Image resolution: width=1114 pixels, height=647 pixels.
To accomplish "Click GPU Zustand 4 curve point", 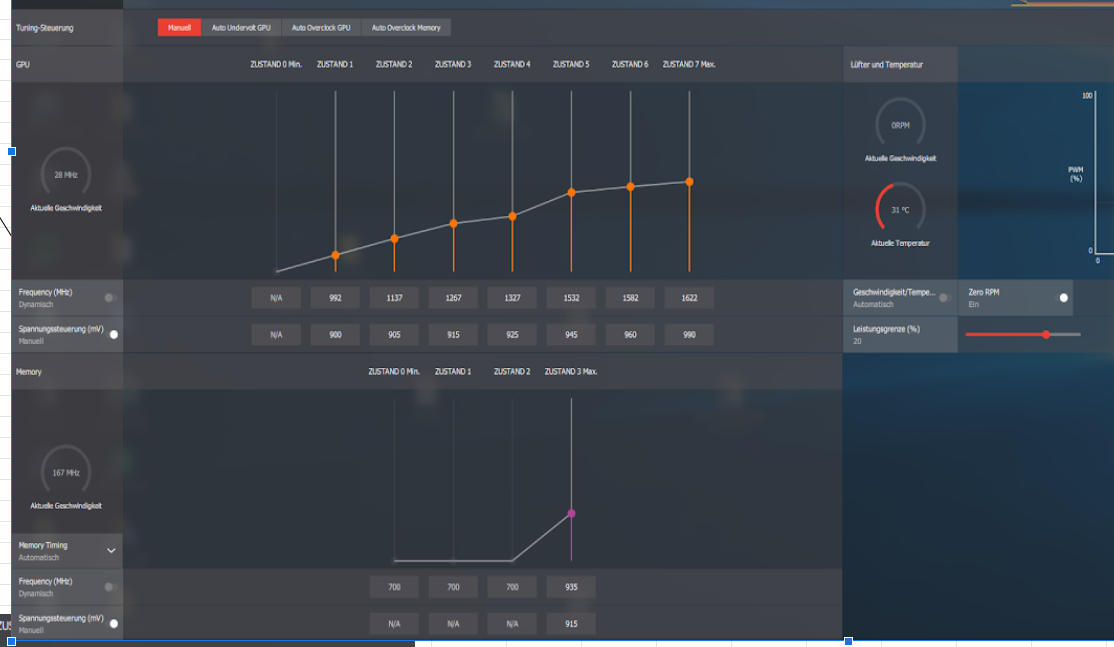I will coord(512,216).
